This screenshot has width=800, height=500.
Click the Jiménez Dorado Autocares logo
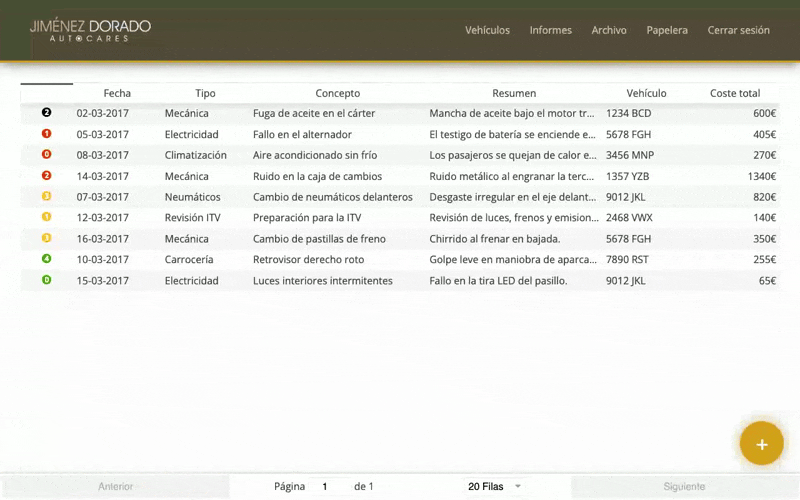click(90, 31)
